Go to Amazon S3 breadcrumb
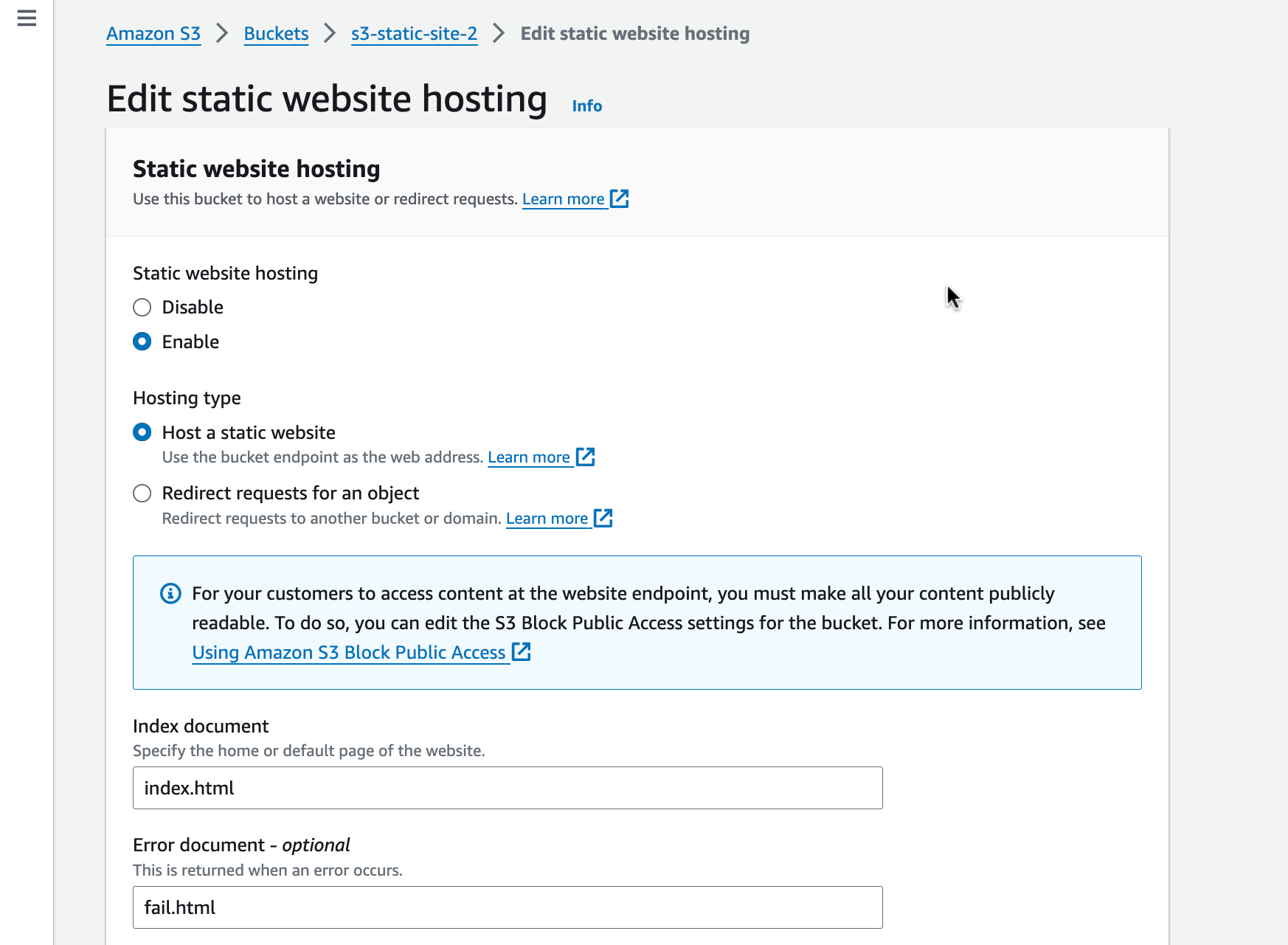This screenshot has width=1288, height=945. coord(153,34)
